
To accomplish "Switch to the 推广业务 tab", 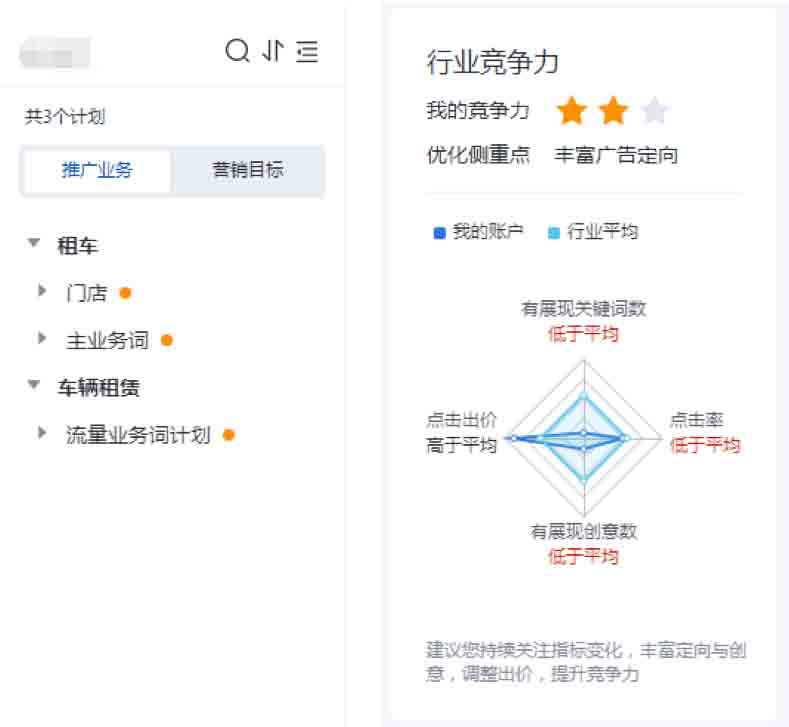I will 97,170.
